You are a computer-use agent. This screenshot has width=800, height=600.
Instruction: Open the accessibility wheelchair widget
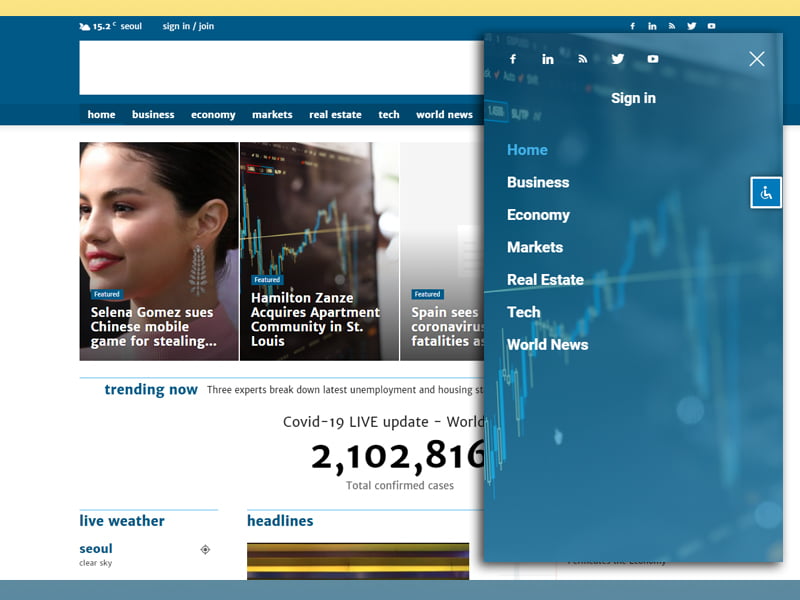[x=766, y=193]
